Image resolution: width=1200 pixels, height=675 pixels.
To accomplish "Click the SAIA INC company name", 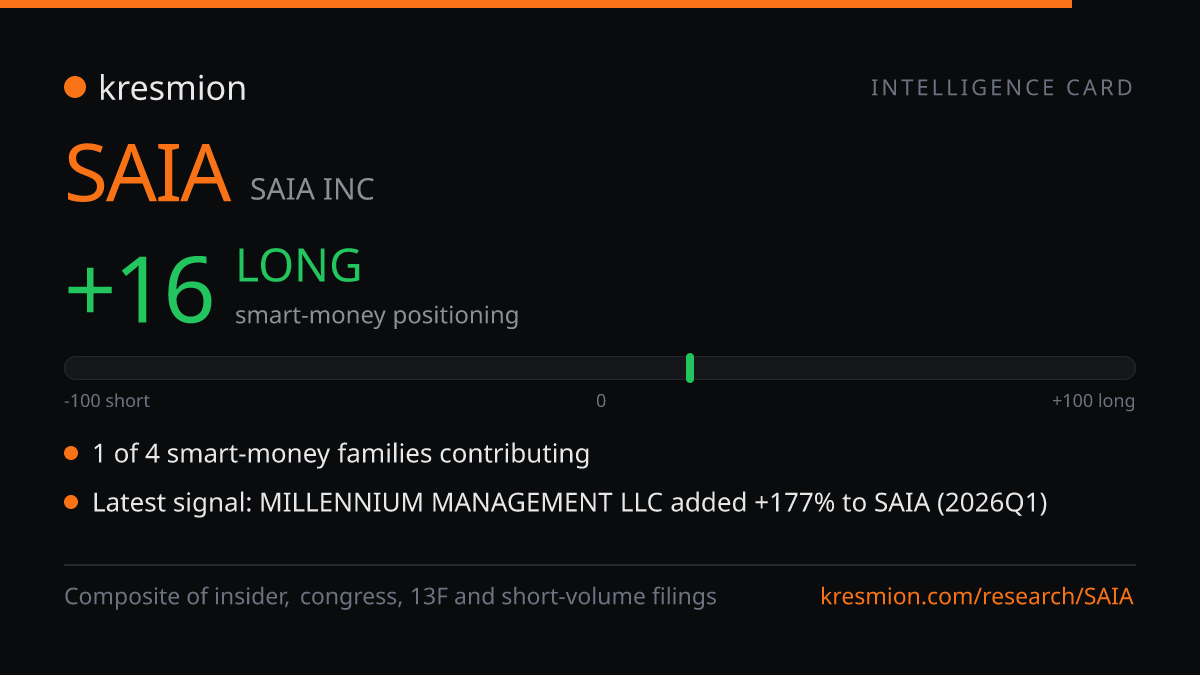I will pos(312,189).
